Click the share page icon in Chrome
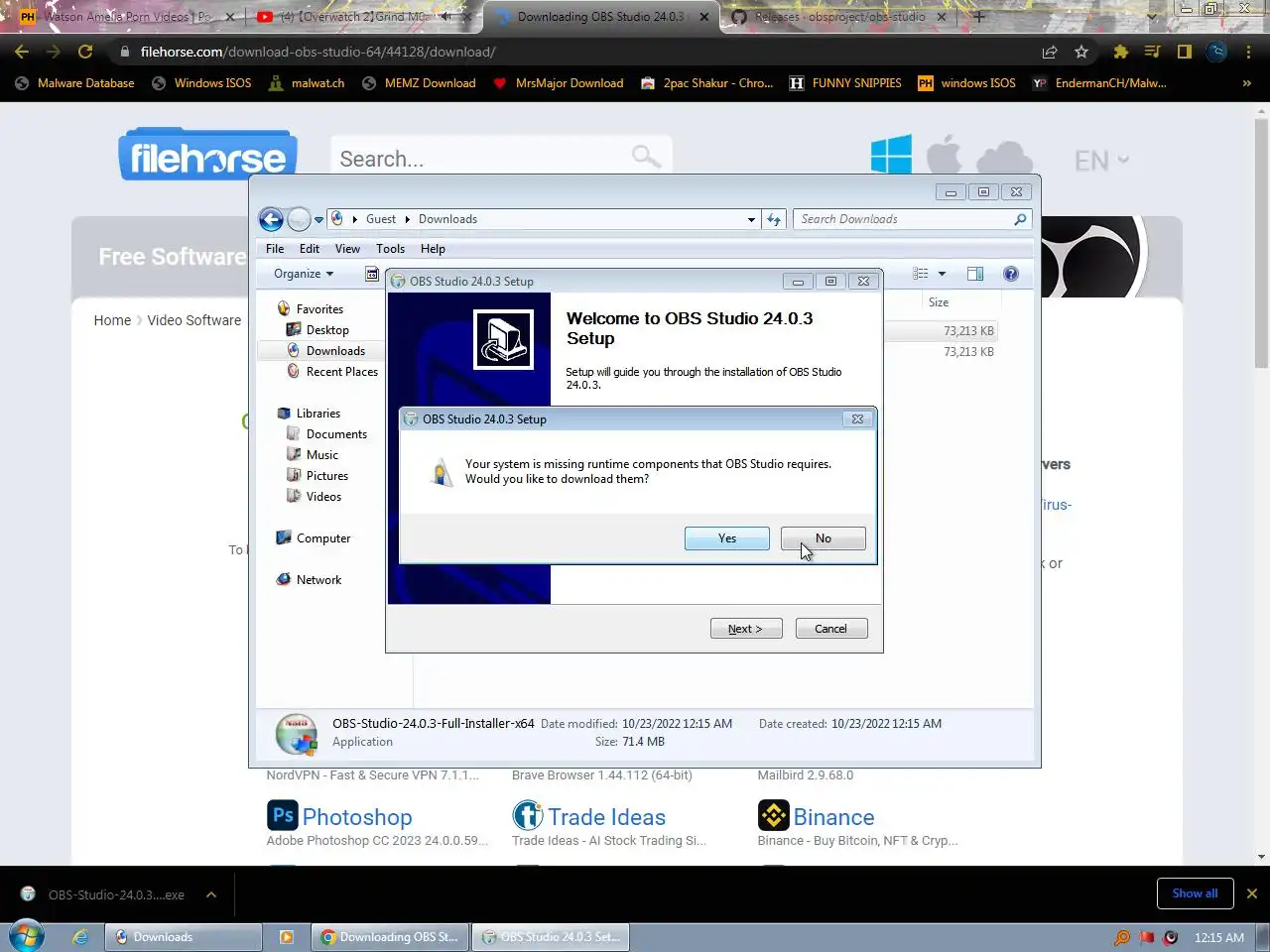Viewport: 1270px width, 952px height. [x=1050, y=52]
